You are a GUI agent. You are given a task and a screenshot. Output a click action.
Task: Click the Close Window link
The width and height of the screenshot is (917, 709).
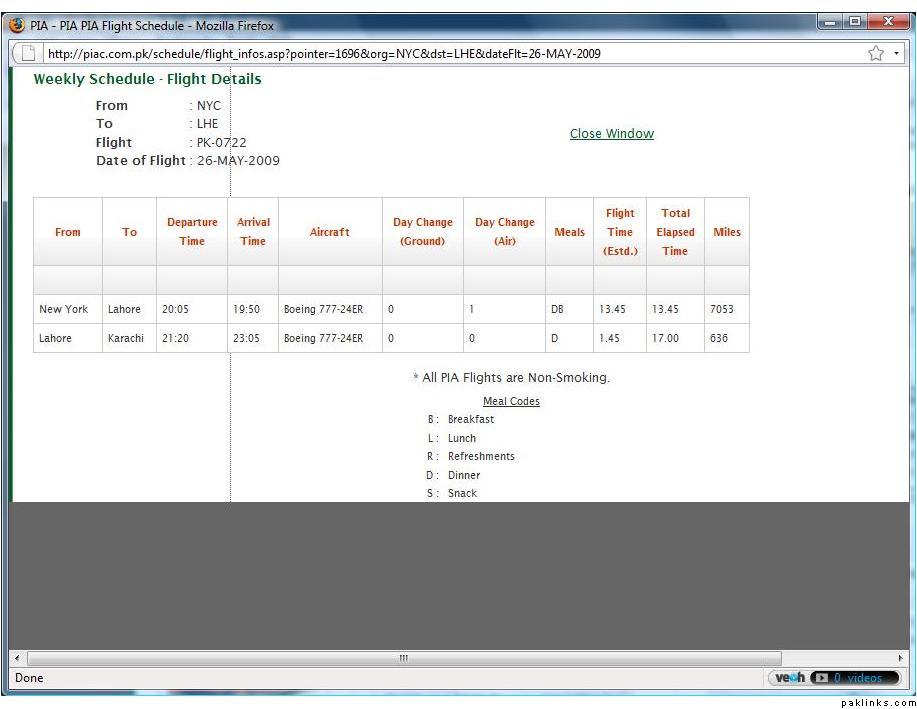(611, 134)
